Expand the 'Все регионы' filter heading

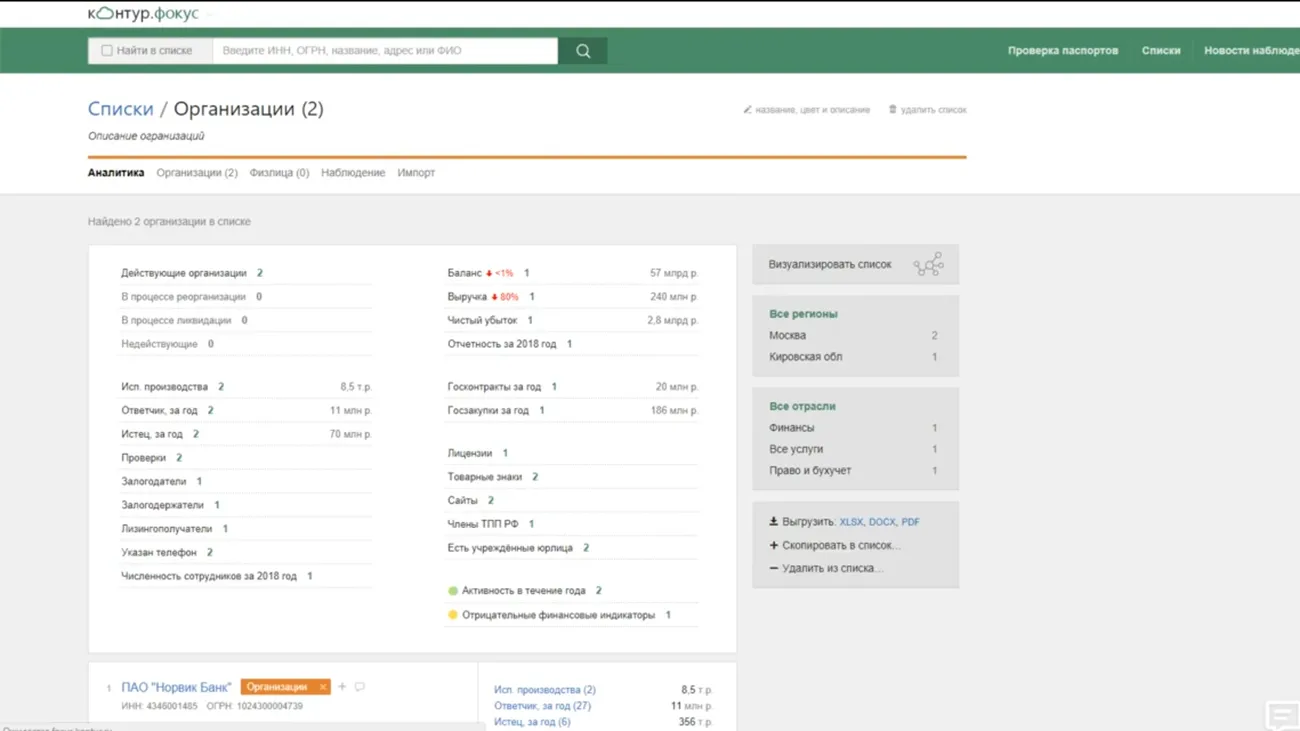pyautogui.click(x=803, y=314)
